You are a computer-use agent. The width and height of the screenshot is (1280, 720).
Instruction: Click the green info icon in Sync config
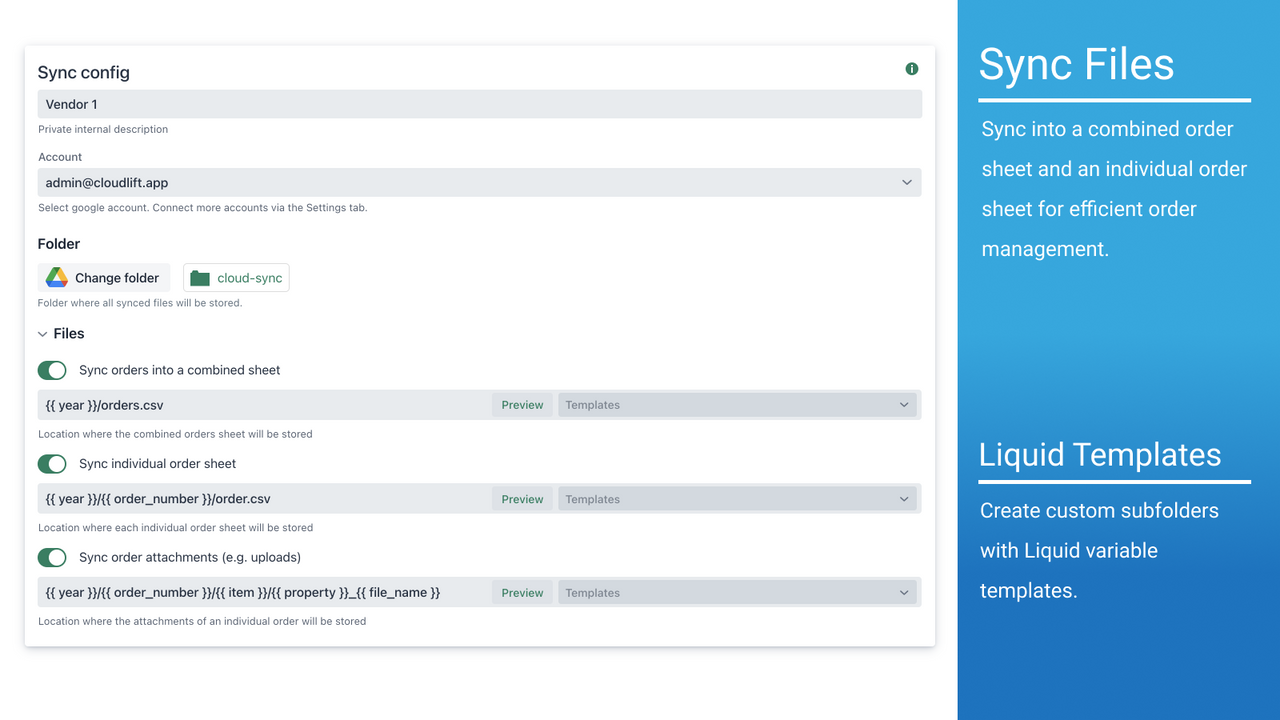click(x=911, y=69)
